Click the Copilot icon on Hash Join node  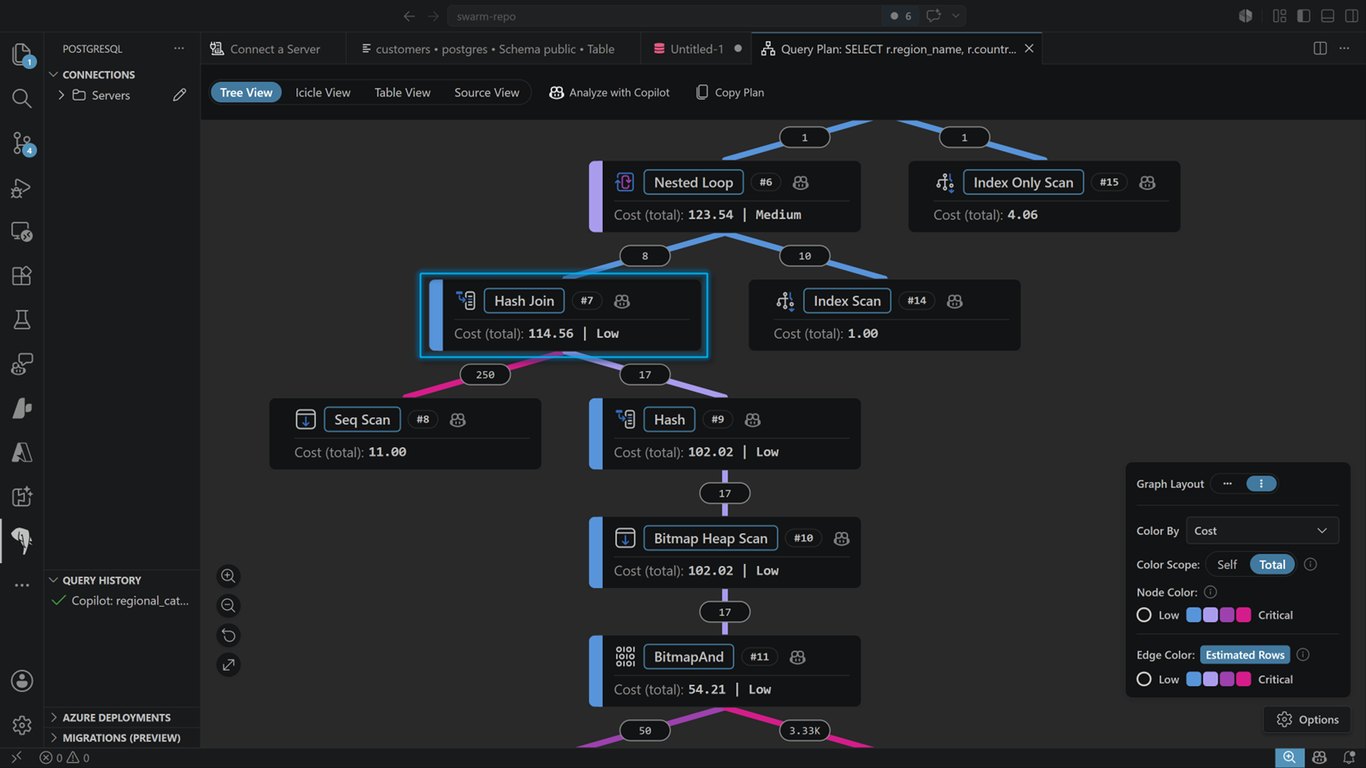tap(621, 301)
